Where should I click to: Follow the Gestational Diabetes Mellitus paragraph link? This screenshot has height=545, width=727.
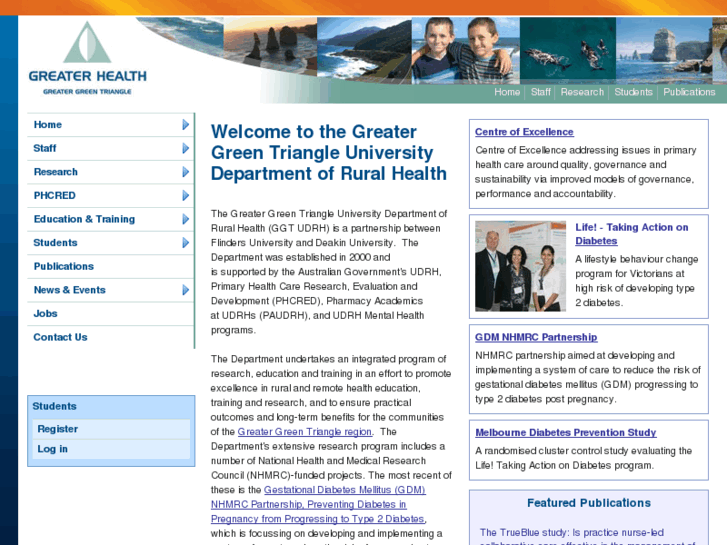(318, 504)
